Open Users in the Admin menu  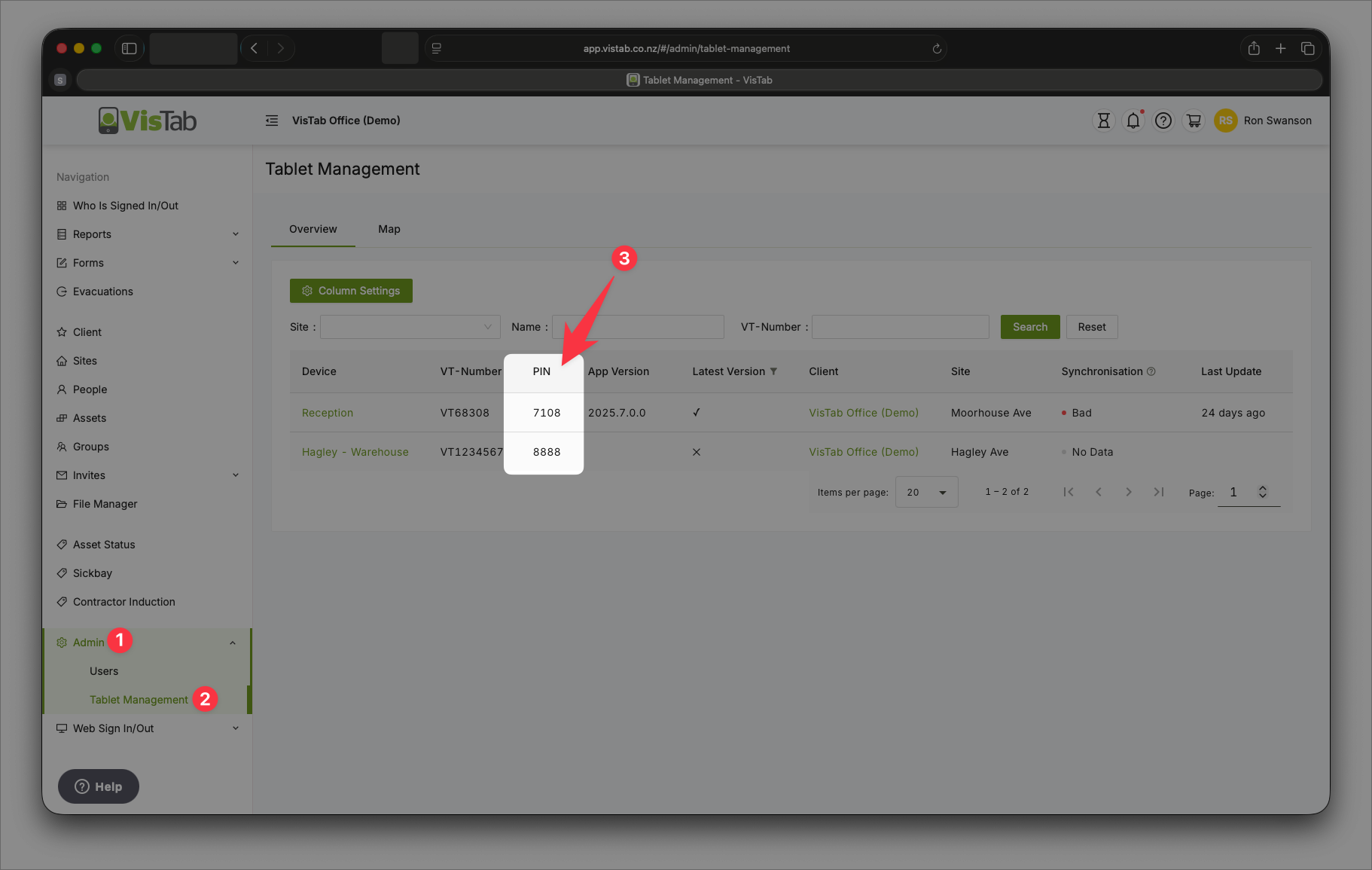(x=104, y=671)
